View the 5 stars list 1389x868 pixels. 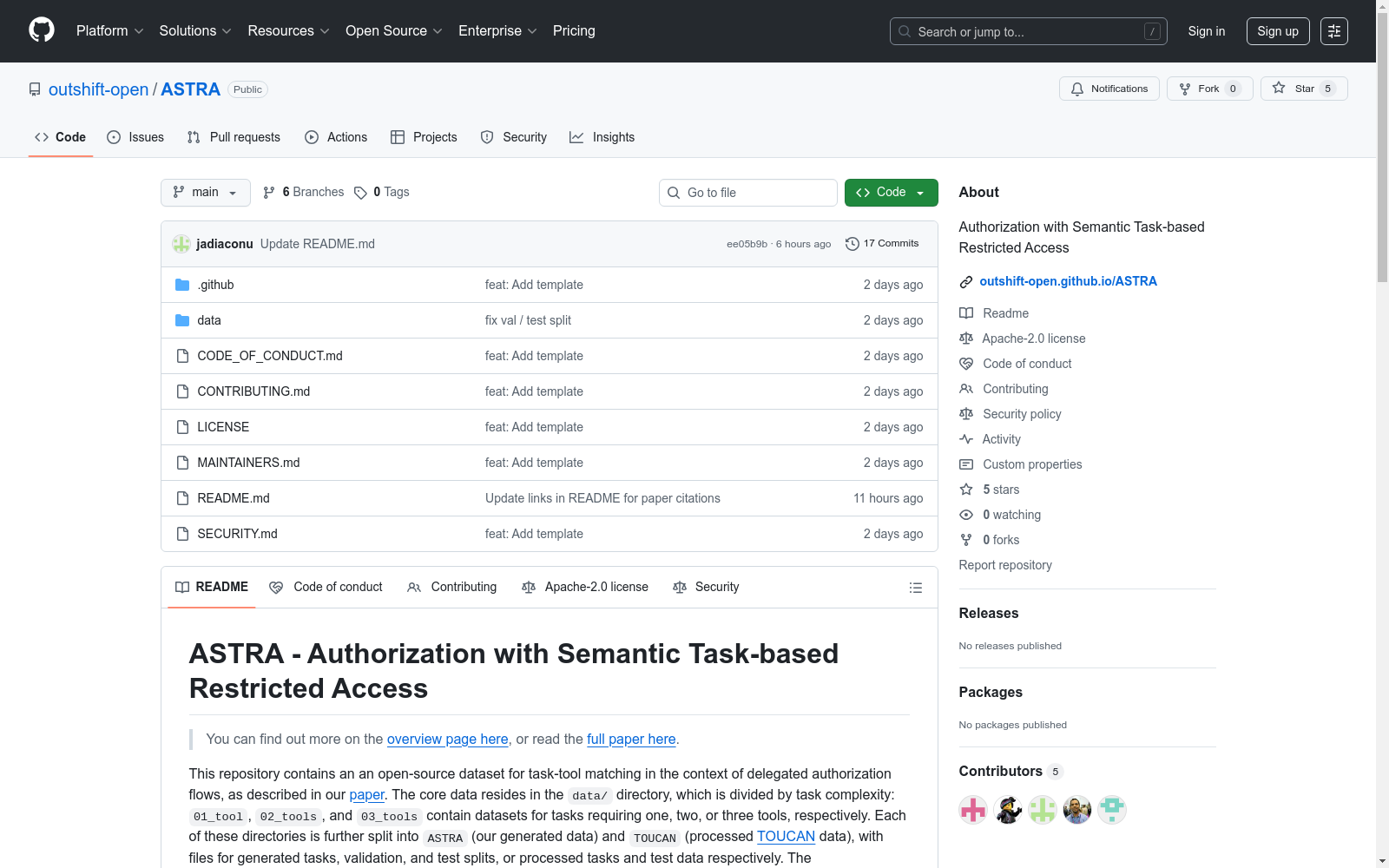click(x=990, y=490)
